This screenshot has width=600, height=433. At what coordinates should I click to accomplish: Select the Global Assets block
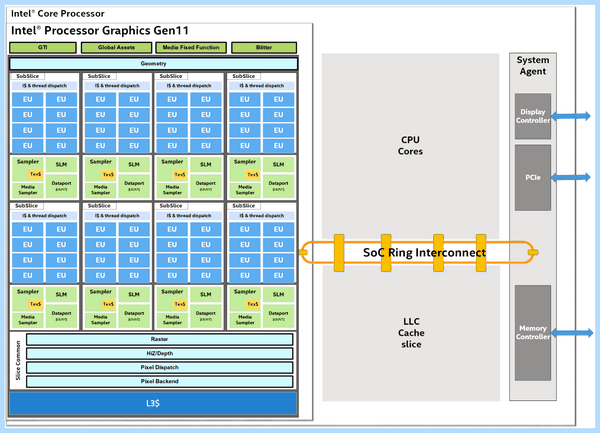pyautogui.click(x=116, y=47)
